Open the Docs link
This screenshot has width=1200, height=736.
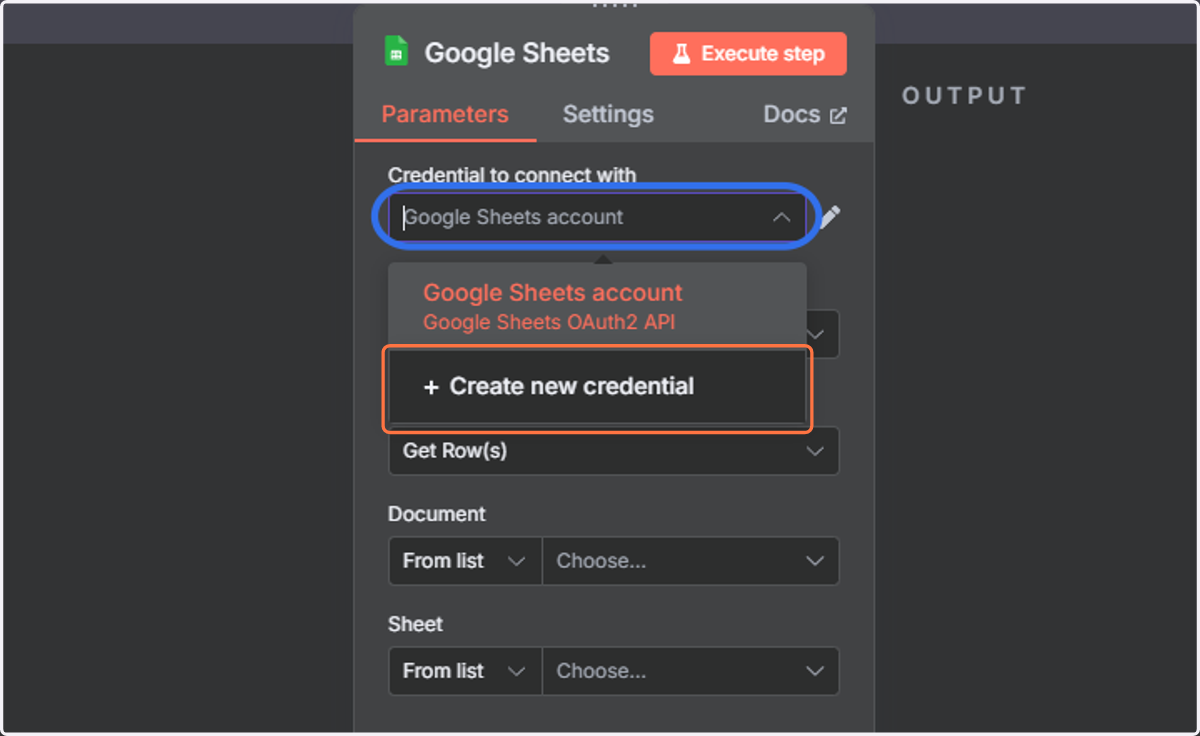[x=805, y=115]
